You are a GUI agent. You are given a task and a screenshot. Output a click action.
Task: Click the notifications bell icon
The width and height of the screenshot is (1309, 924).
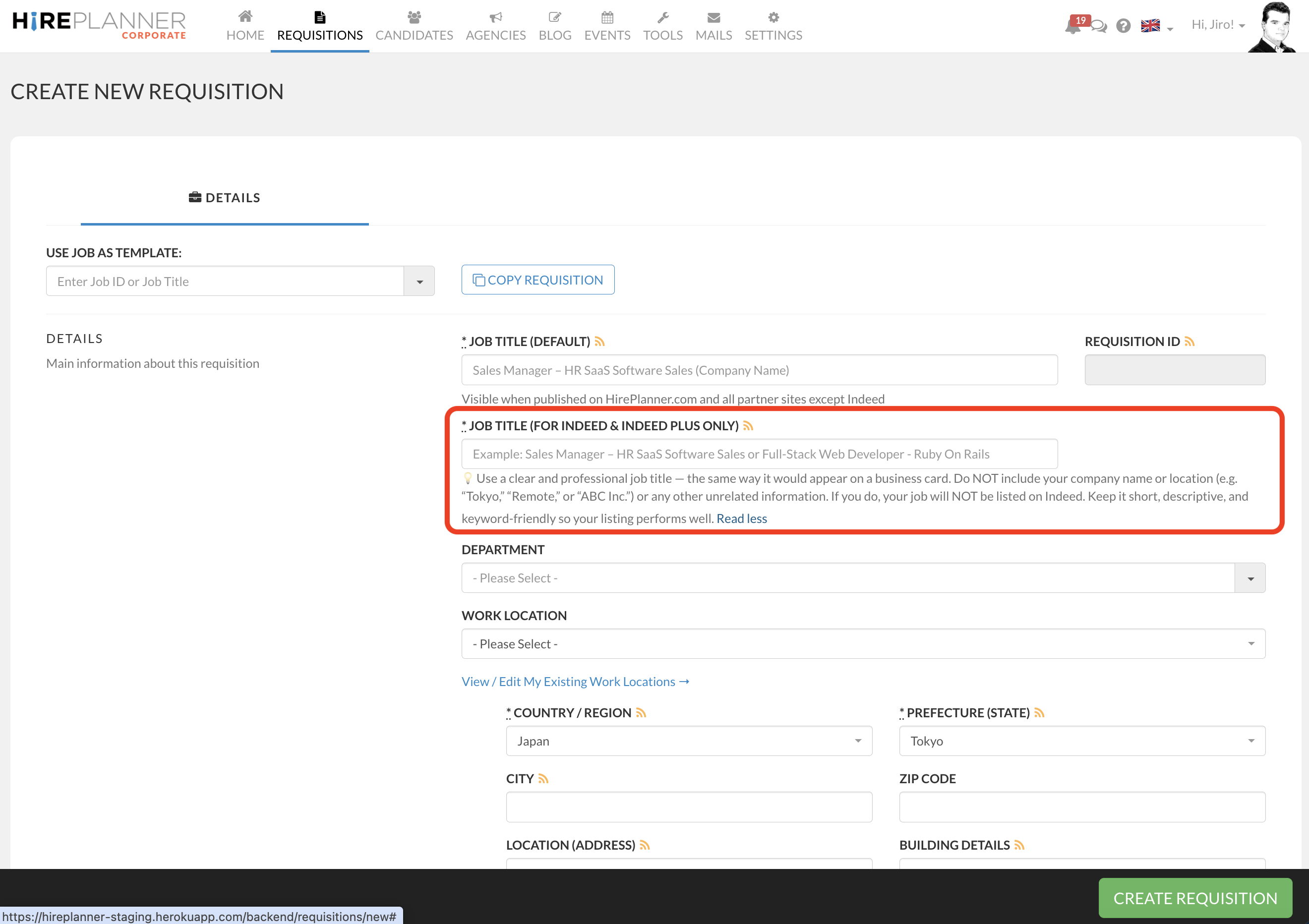[x=1072, y=27]
